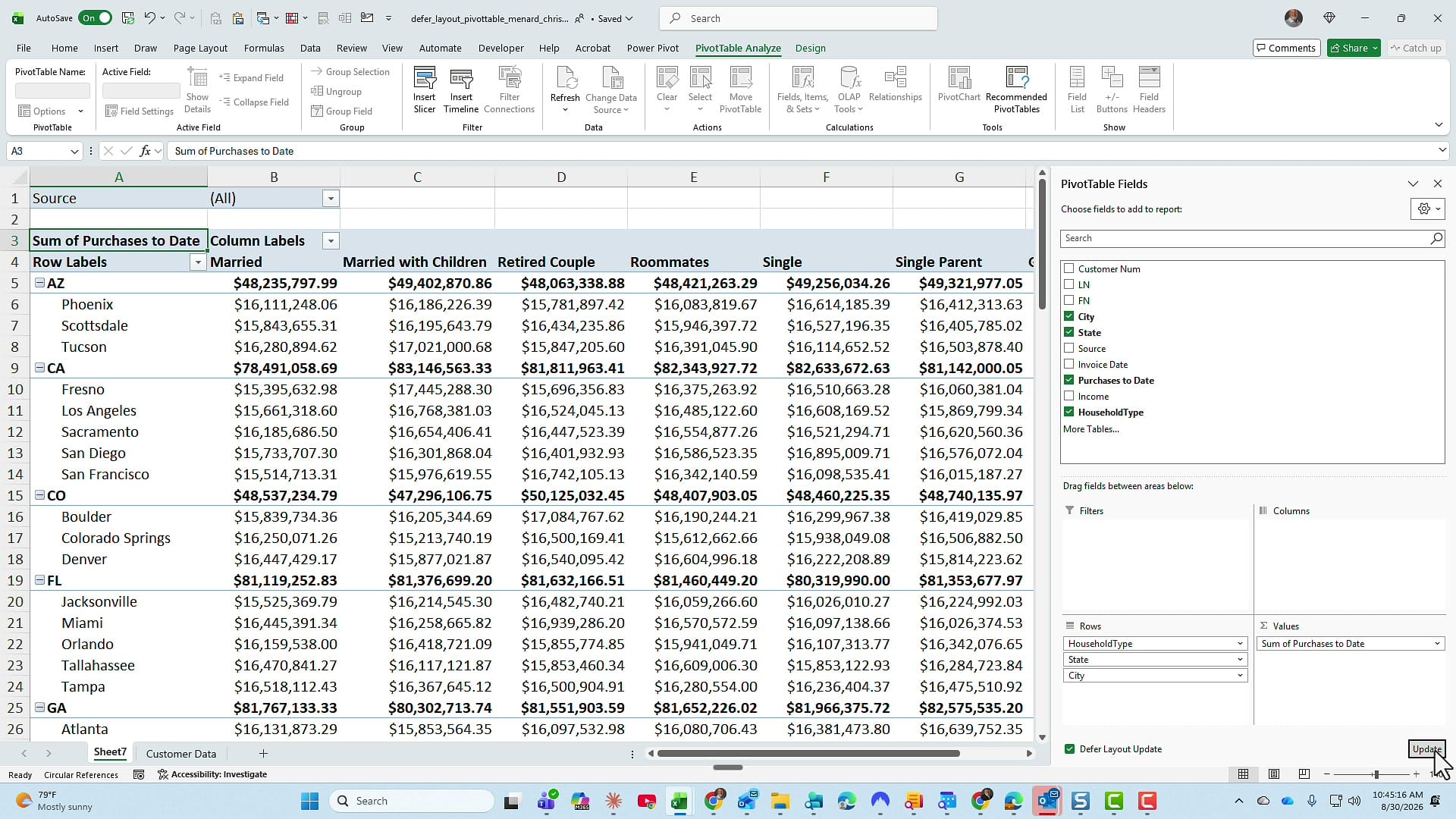Click the More Tables link
This screenshot has height=819, width=1456.
(x=1090, y=429)
